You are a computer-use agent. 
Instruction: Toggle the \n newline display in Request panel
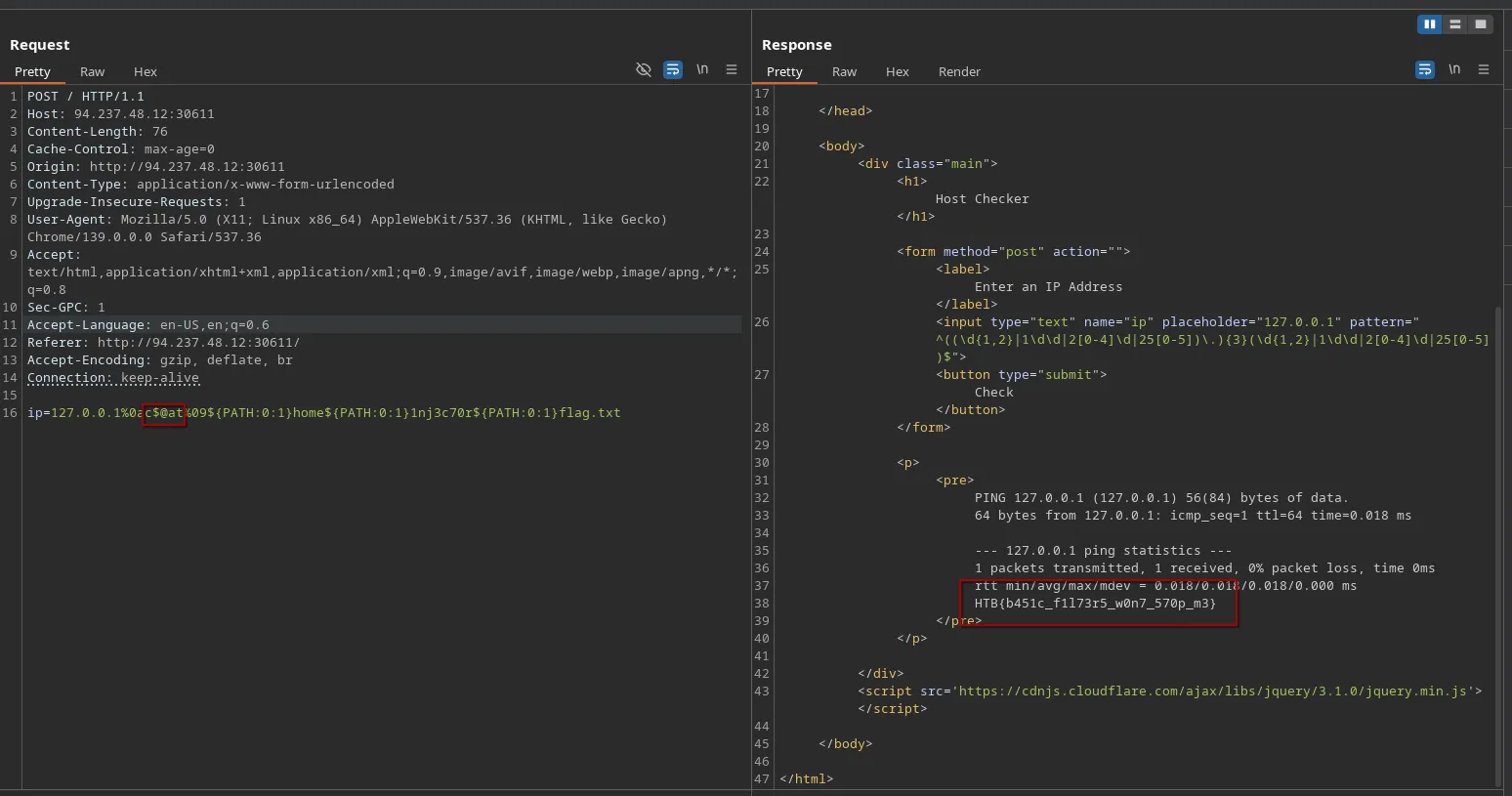coord(702,70)
